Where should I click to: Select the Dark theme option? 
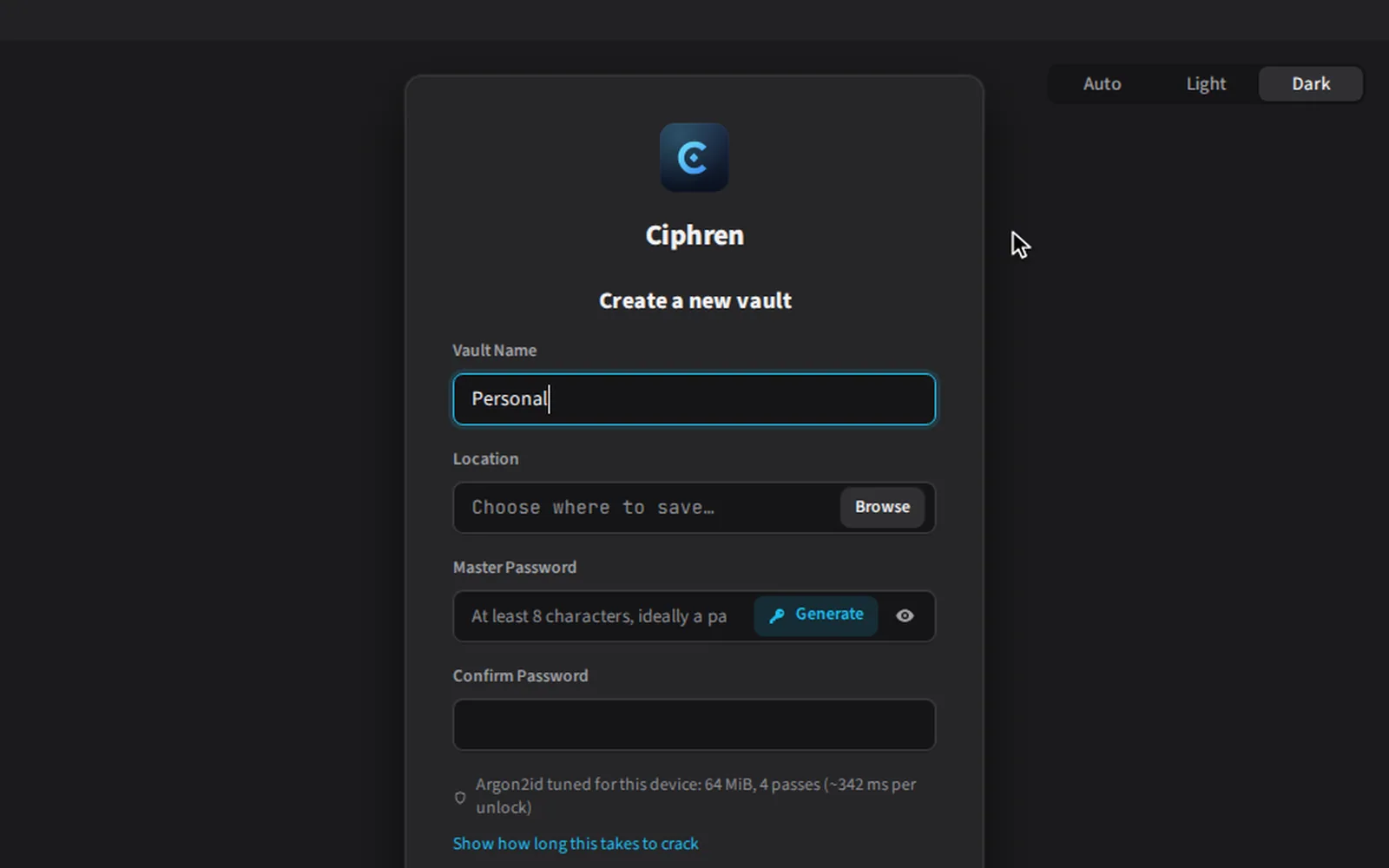pyautogui.click(x=1310, y=84)
